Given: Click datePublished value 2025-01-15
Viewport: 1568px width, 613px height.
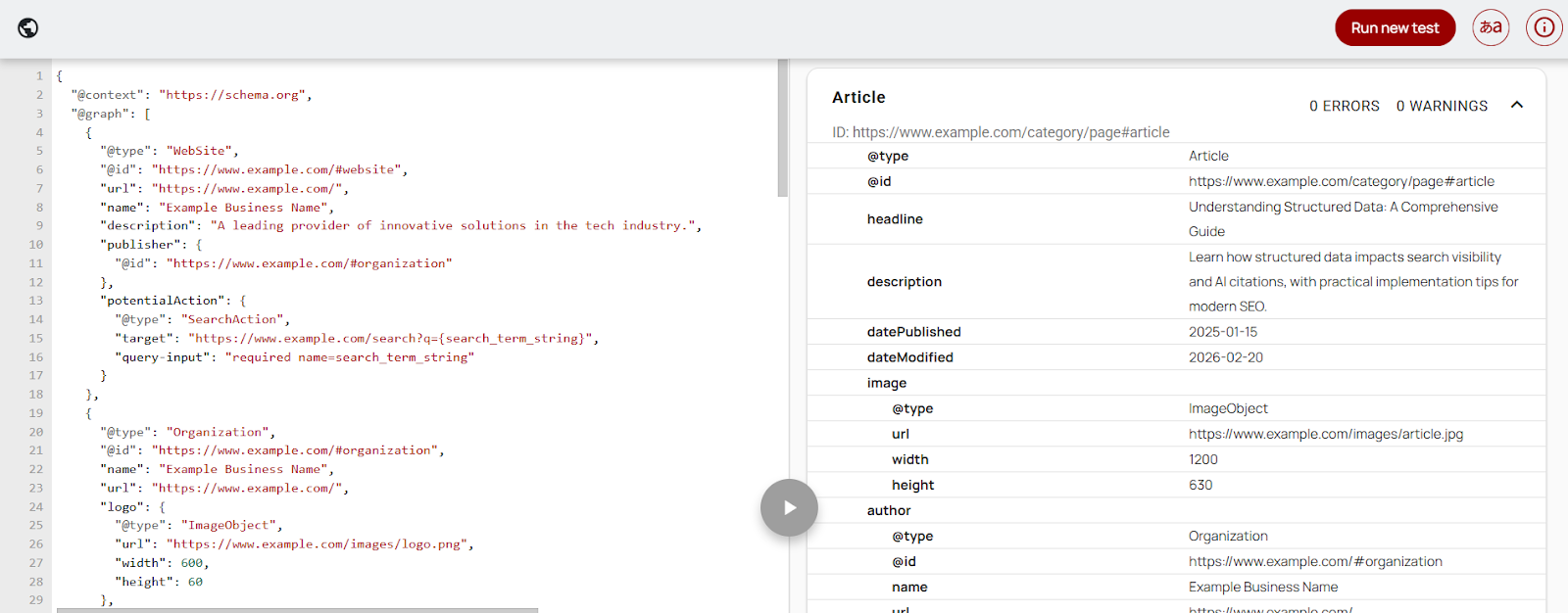Looking at the screenshot, I should point(1223,332).
